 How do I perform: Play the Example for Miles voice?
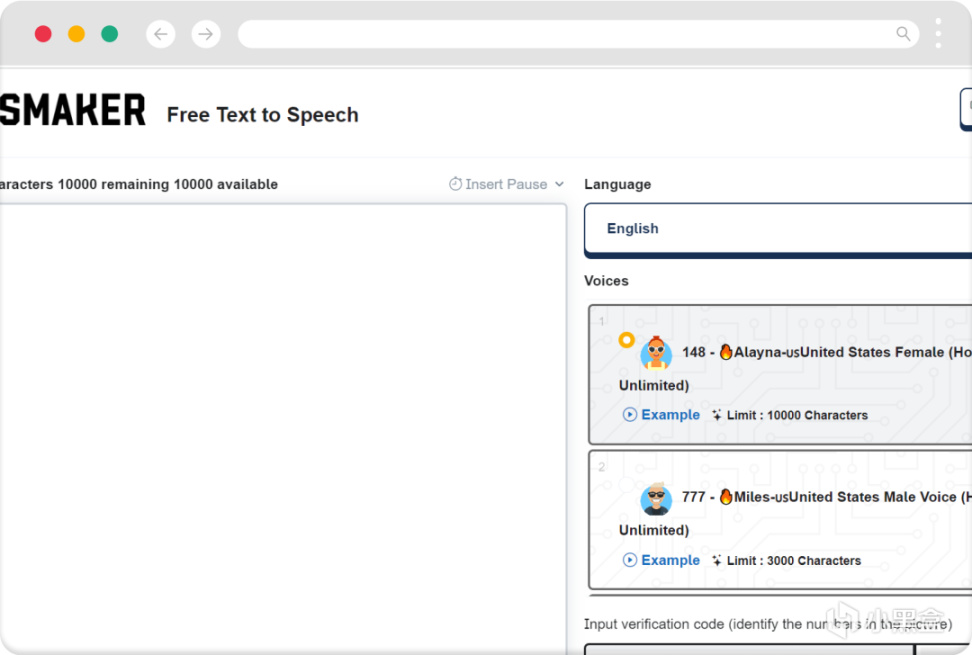661,560
